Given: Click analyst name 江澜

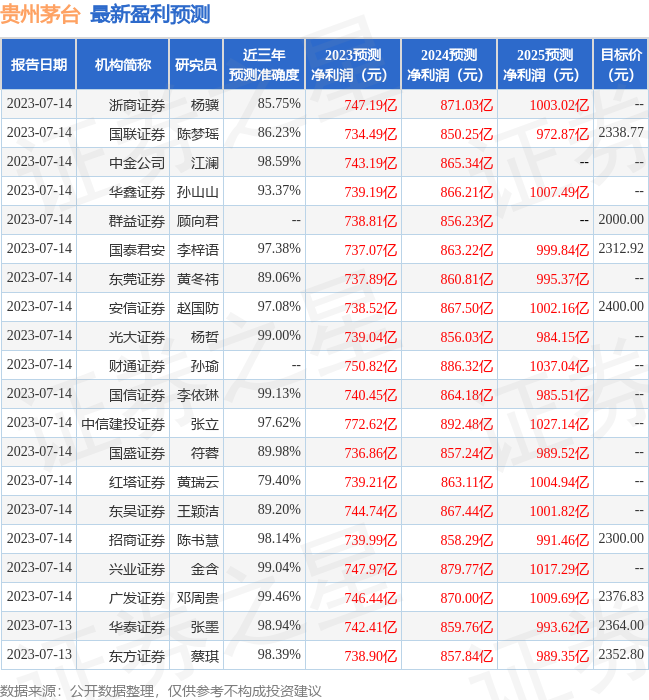Looking at the screenshot, I should click(205, 163).
